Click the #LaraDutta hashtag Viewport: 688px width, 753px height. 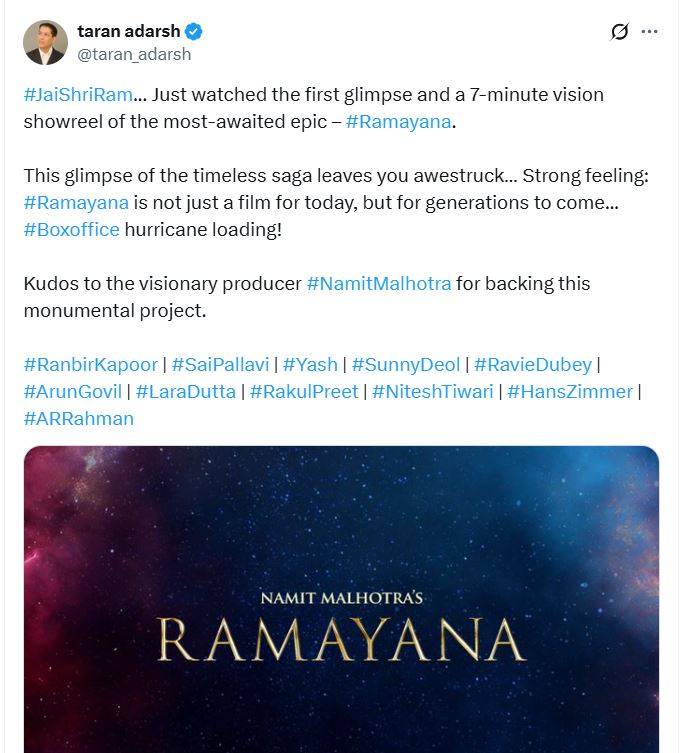(186, 391)
